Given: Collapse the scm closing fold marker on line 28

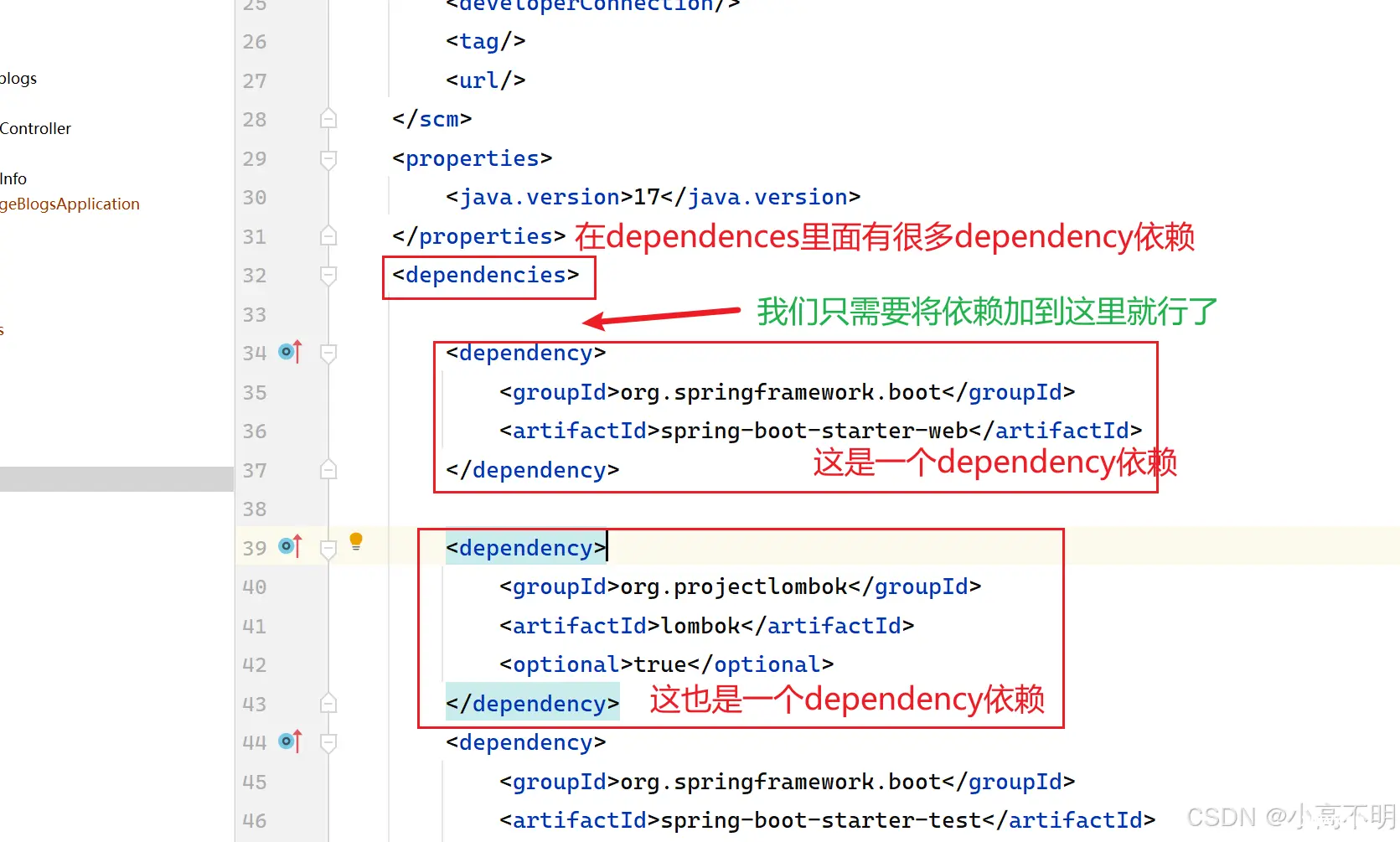Looking at the screenshot, I should (x=328, y=118).
